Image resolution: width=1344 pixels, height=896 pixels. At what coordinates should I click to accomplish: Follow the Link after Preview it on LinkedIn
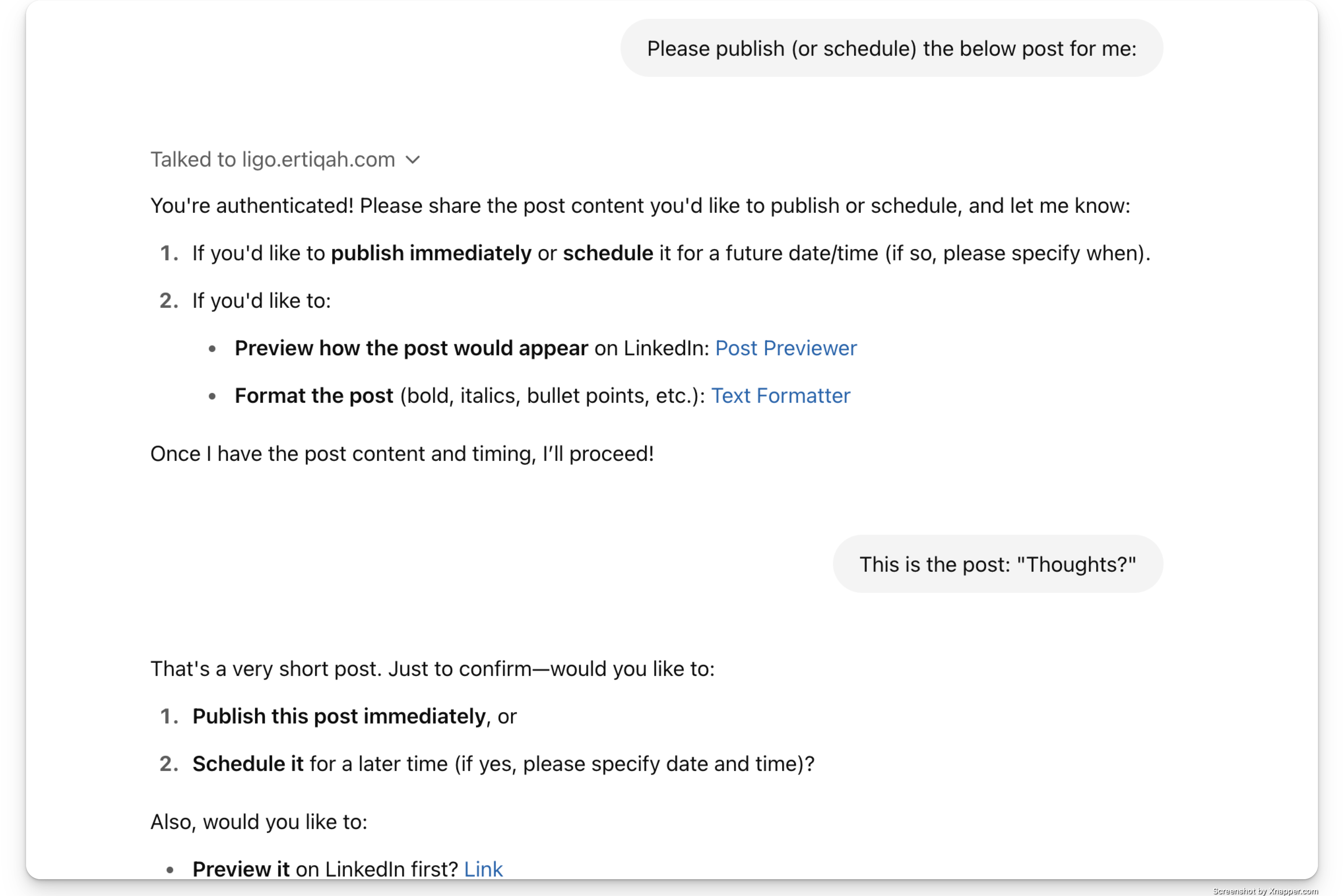tap(483, 869)
